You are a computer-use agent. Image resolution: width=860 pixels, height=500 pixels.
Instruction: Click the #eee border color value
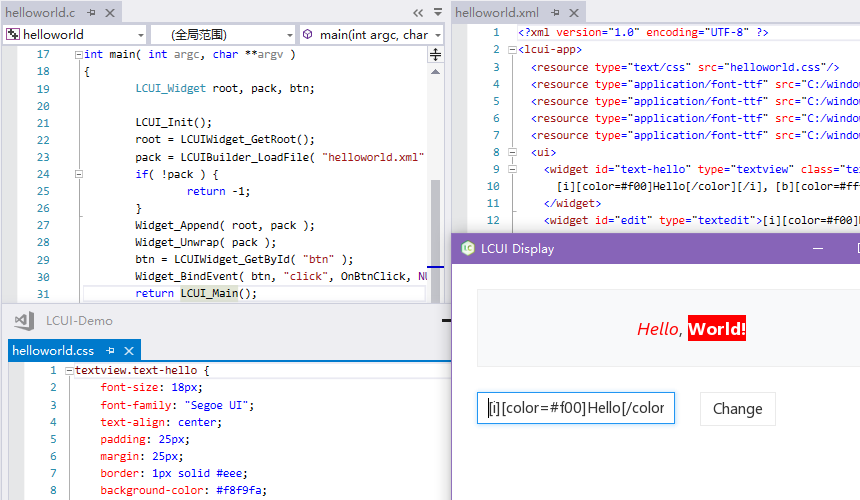229,473
